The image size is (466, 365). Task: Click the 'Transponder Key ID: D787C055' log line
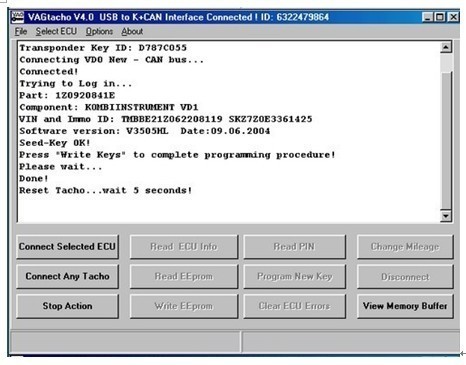coord(103,48)
